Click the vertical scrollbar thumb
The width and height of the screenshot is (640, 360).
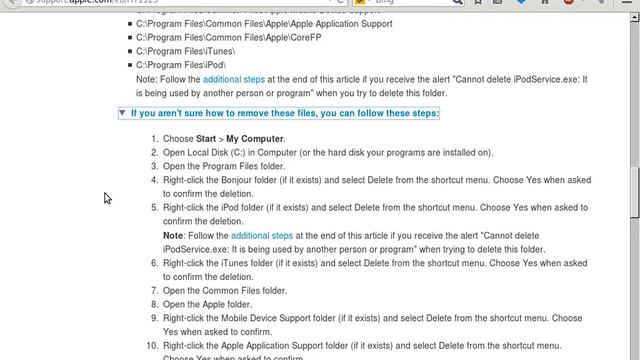pyautogui.click(x=634, y=193)
